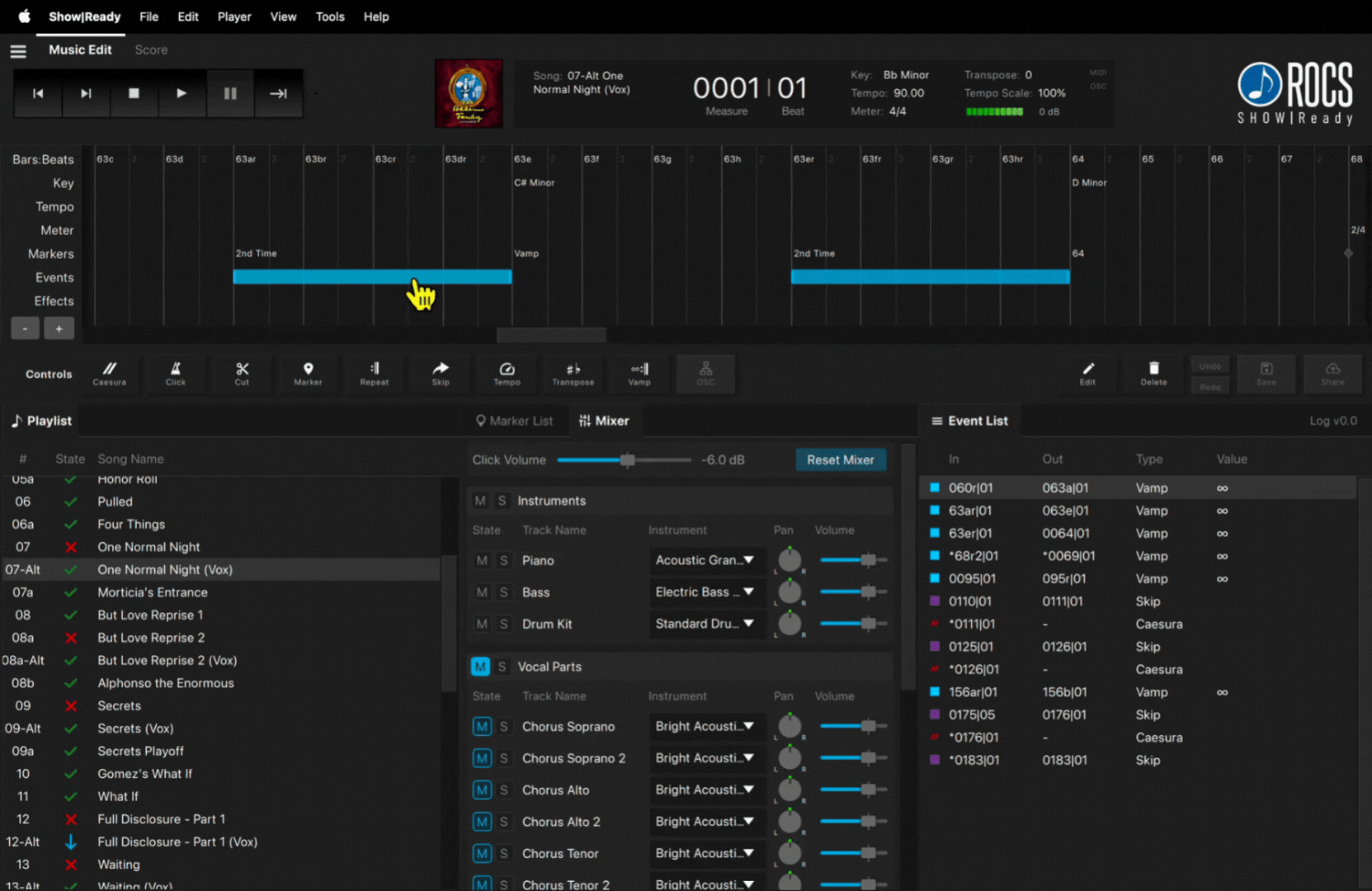Expand the Drum Kit instrument dropdown
Screen dimensions: 1372x891
coord(705,624)
